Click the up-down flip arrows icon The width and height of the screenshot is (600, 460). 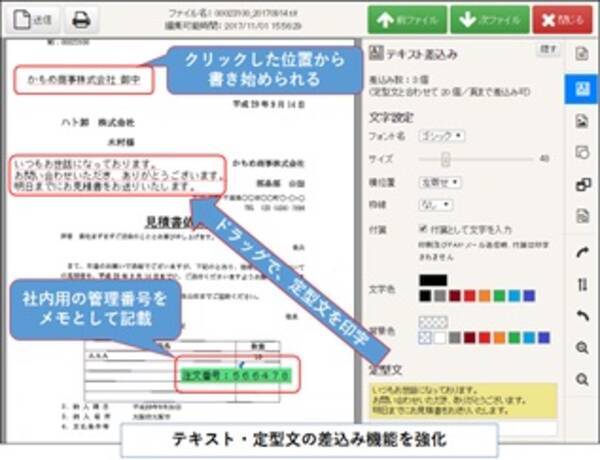pos(582,285)
